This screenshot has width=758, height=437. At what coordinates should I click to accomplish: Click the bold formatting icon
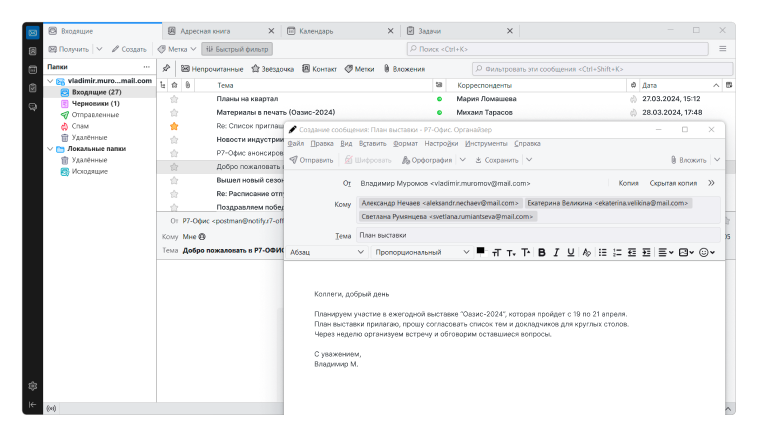[541, 253]
